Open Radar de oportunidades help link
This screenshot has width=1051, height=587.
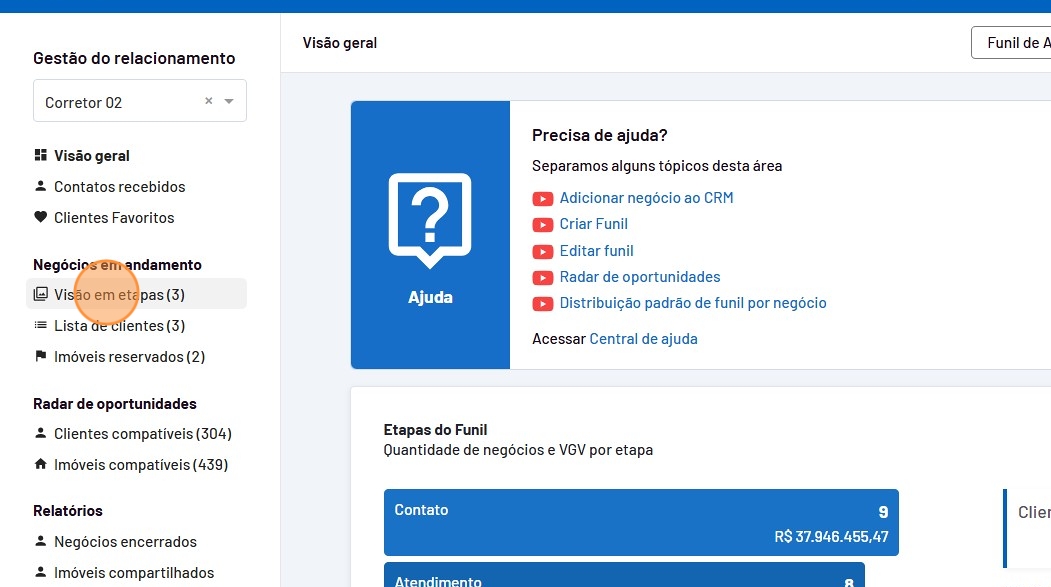tap(639, 277)
